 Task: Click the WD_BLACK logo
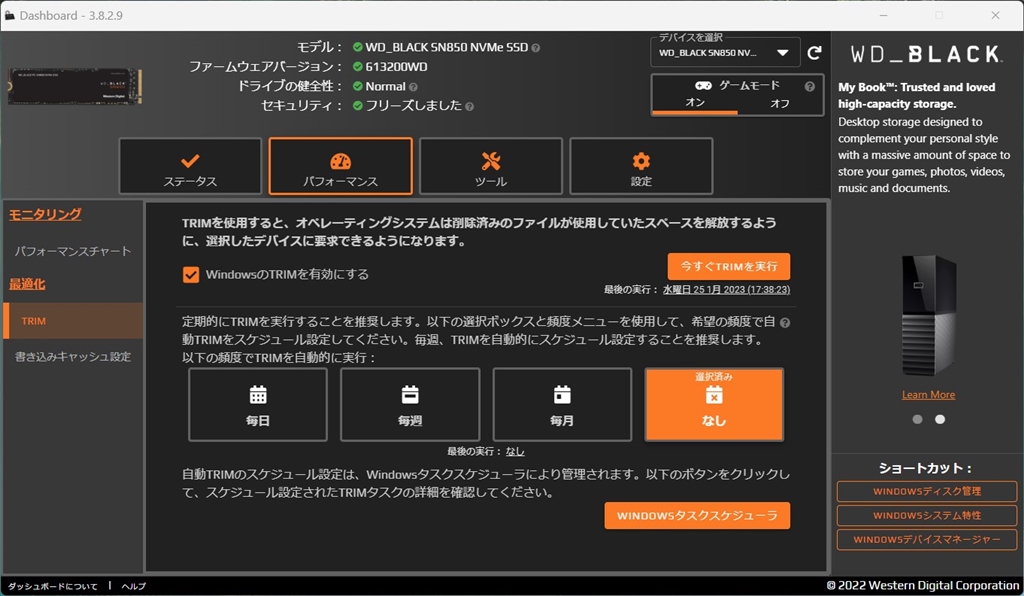click(927, 54)
